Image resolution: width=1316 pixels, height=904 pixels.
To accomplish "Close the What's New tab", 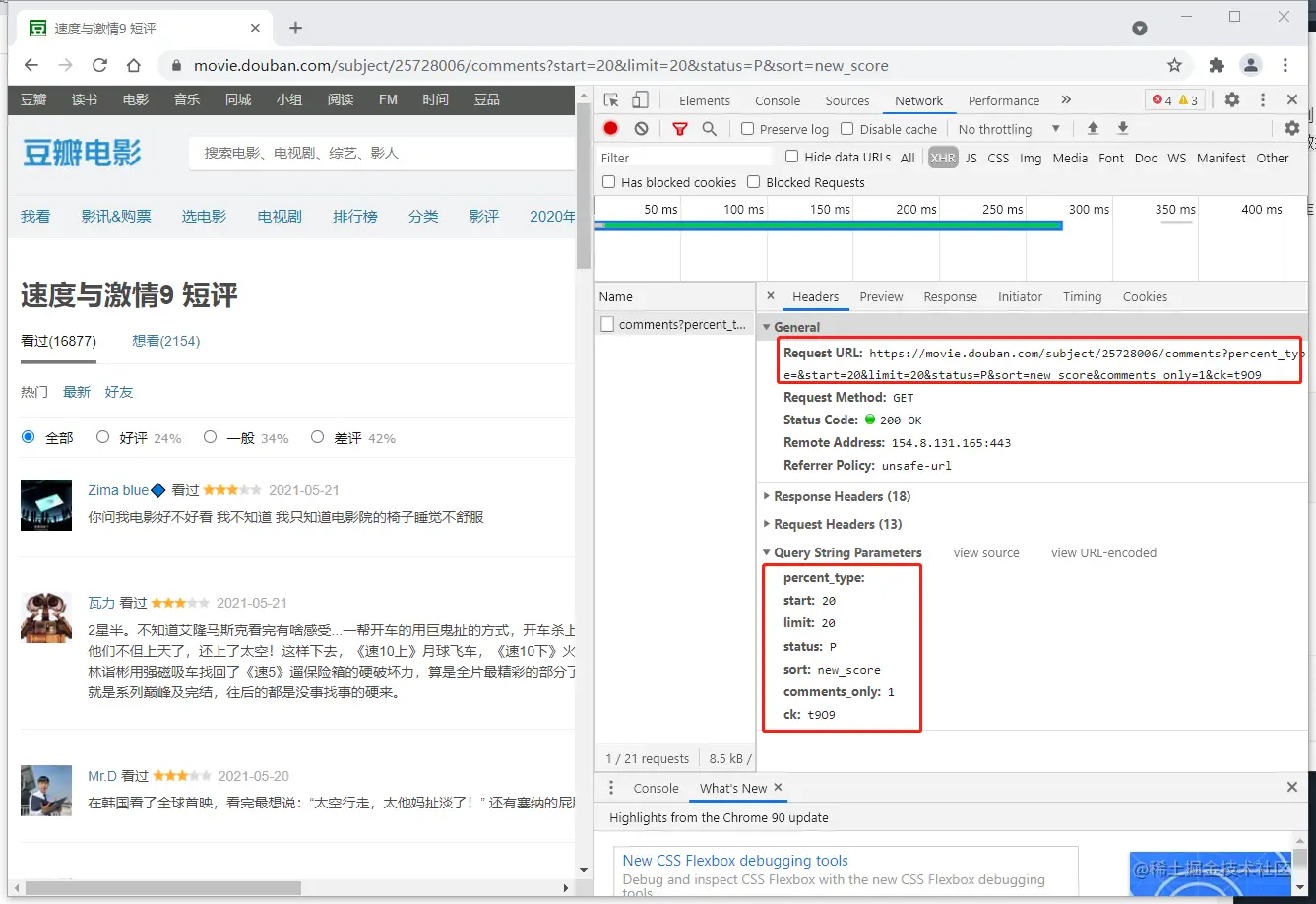I will click(778, 787).
